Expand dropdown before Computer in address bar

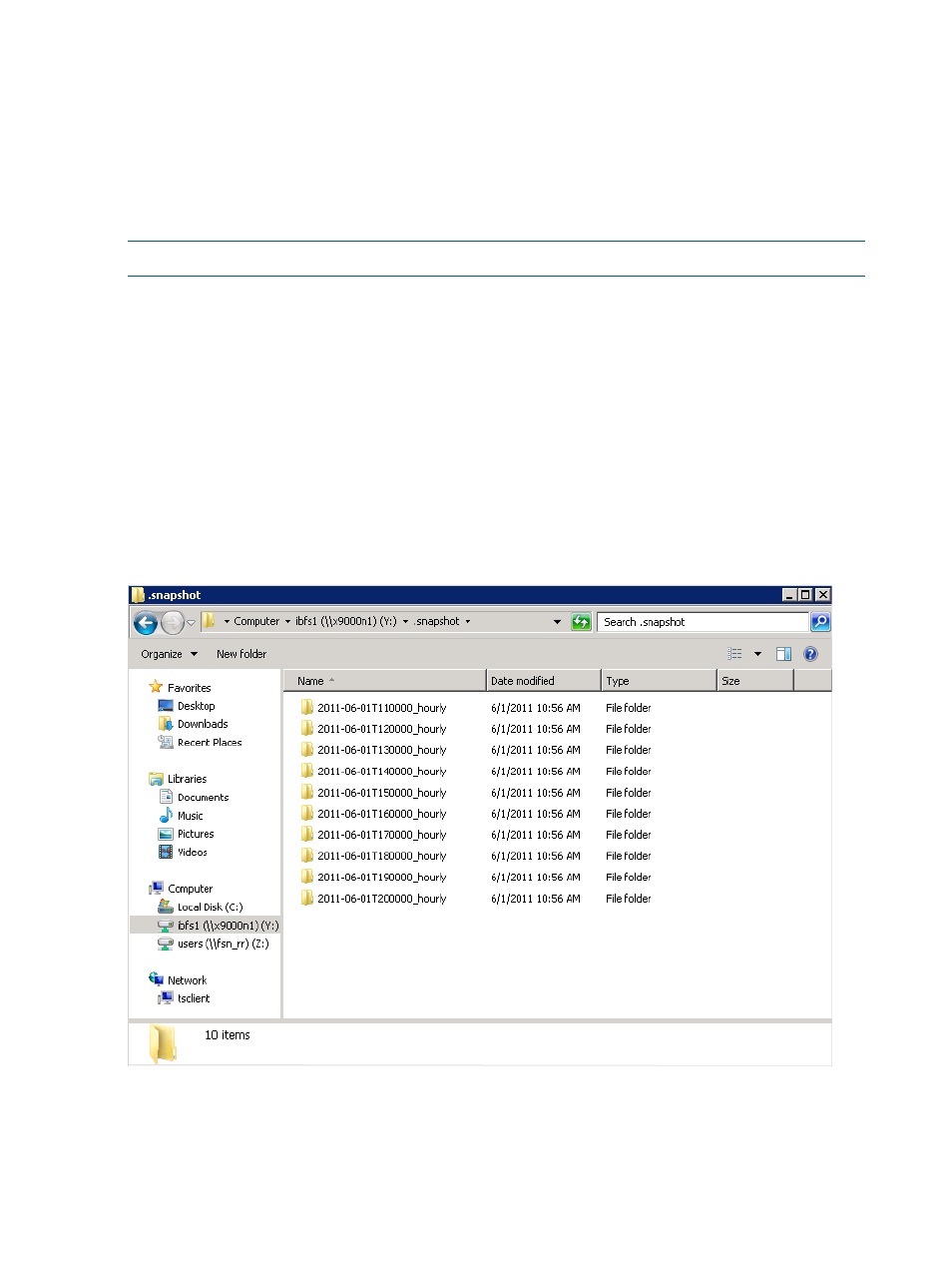(x=227, y=621)
